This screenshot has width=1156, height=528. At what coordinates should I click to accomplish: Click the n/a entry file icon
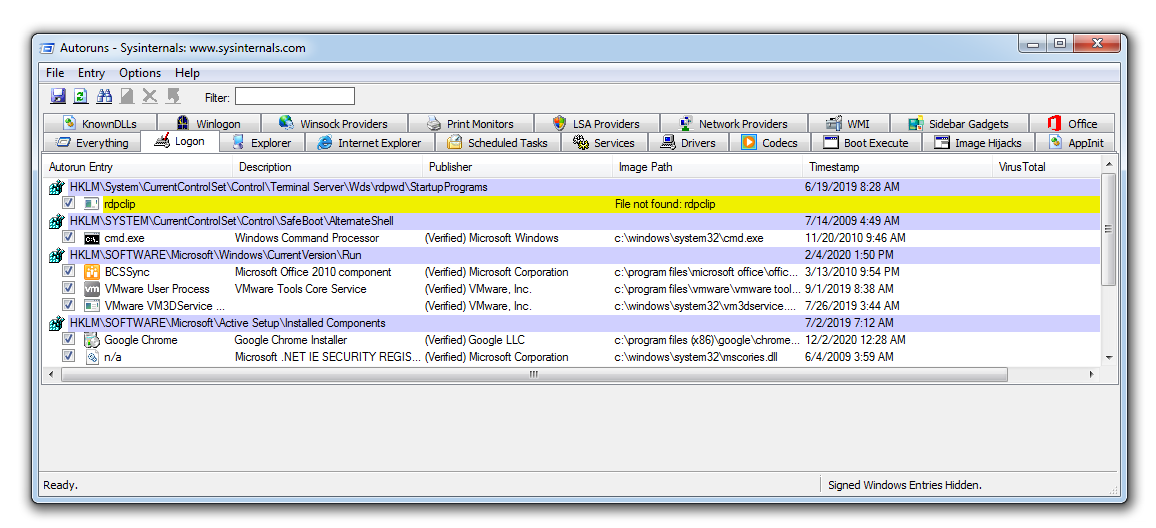[91, 357]
